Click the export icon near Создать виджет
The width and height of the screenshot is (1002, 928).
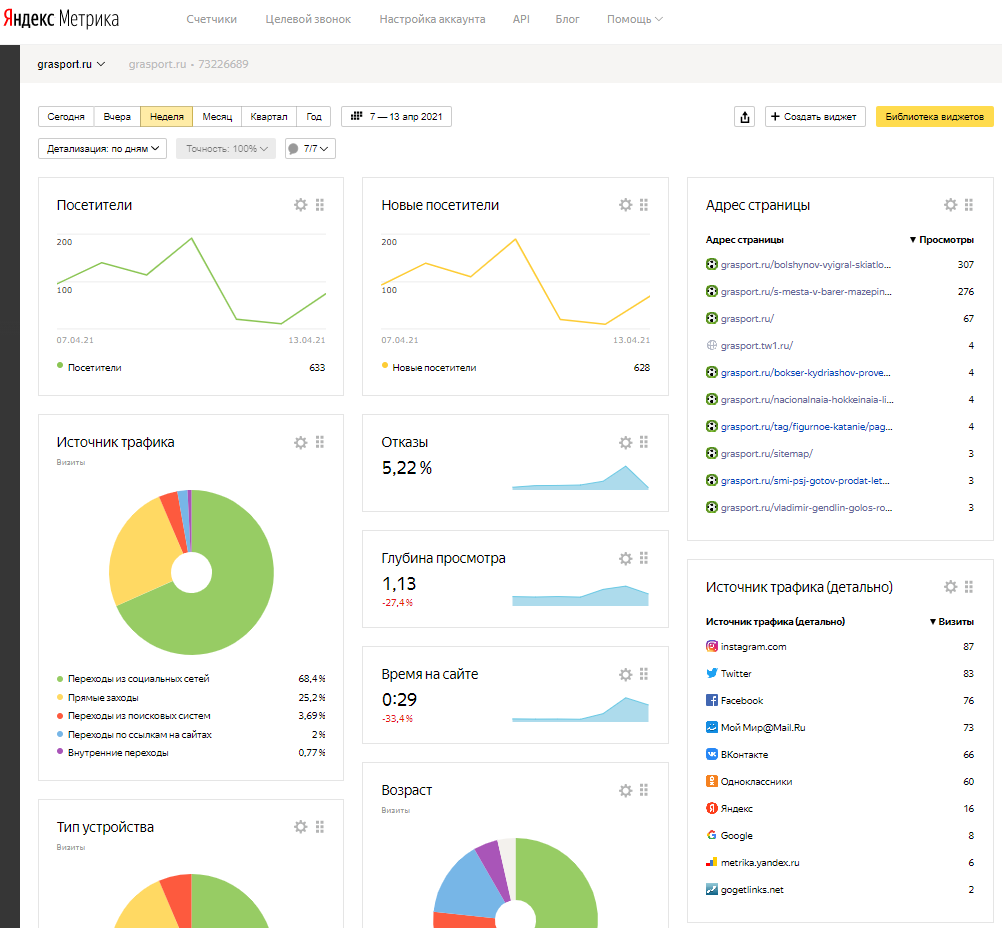coord(744,117)
